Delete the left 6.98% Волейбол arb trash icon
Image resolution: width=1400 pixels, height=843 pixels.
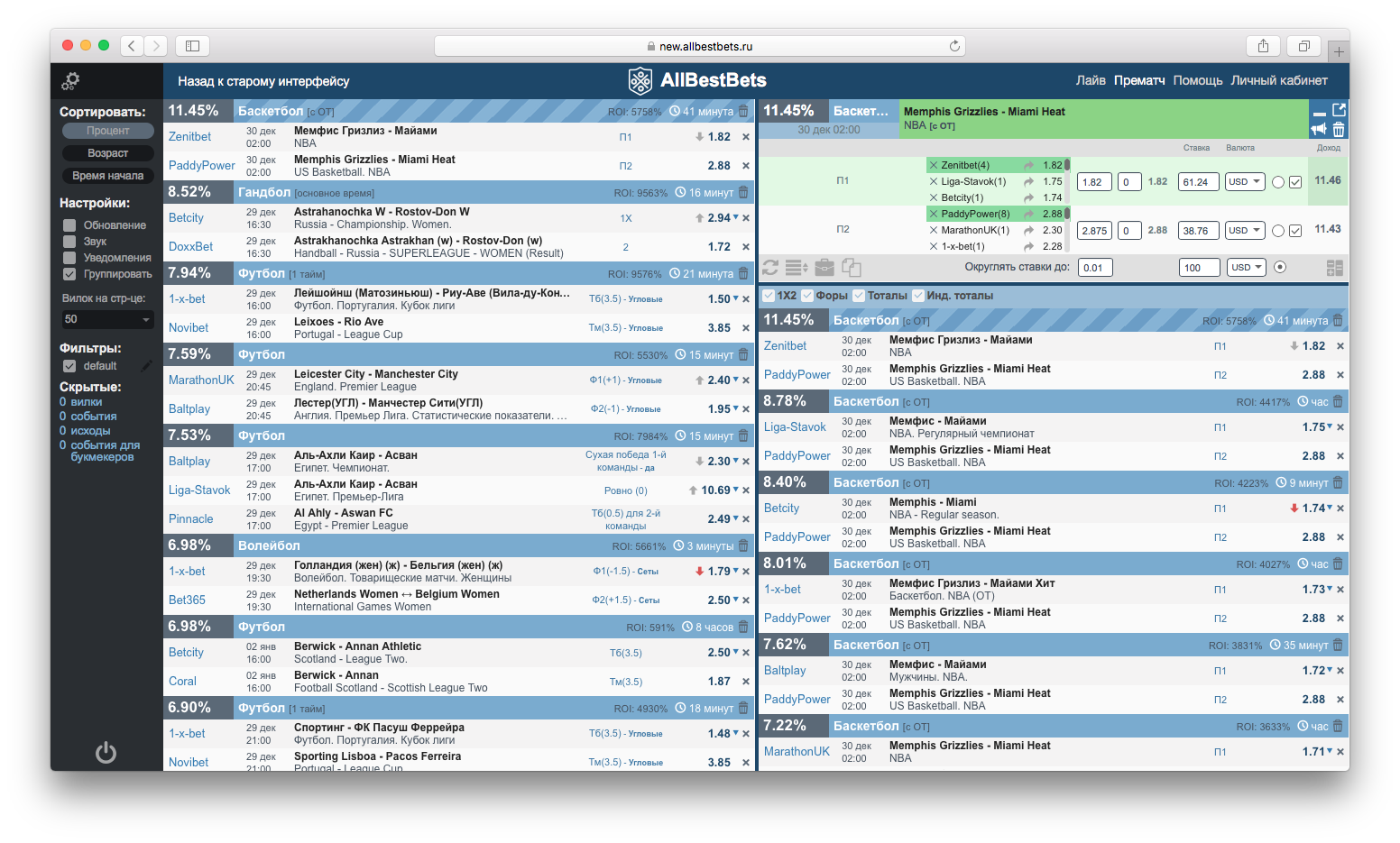[x=743, y=545]
